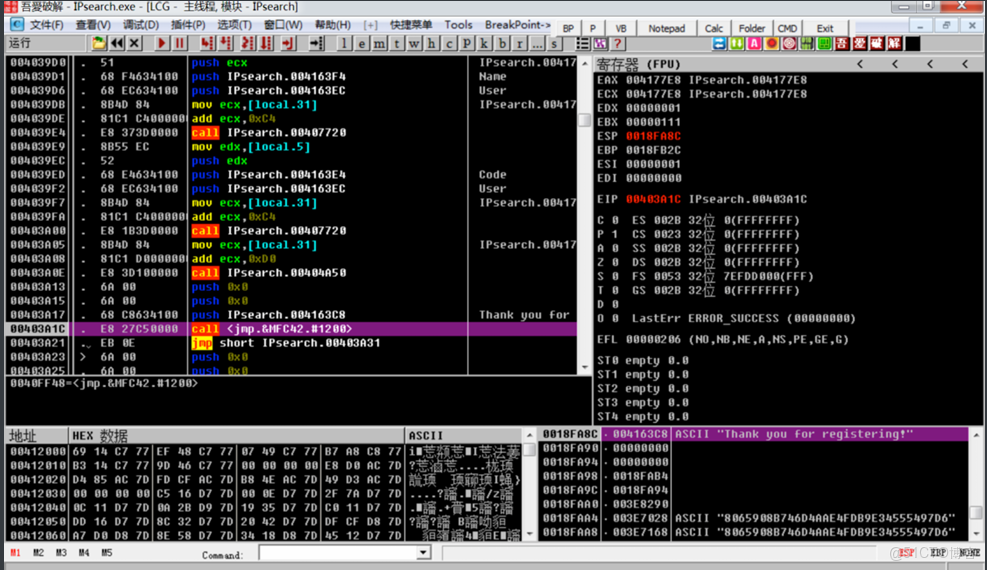Click the Execute Till Return icon

tap(288, 43)
